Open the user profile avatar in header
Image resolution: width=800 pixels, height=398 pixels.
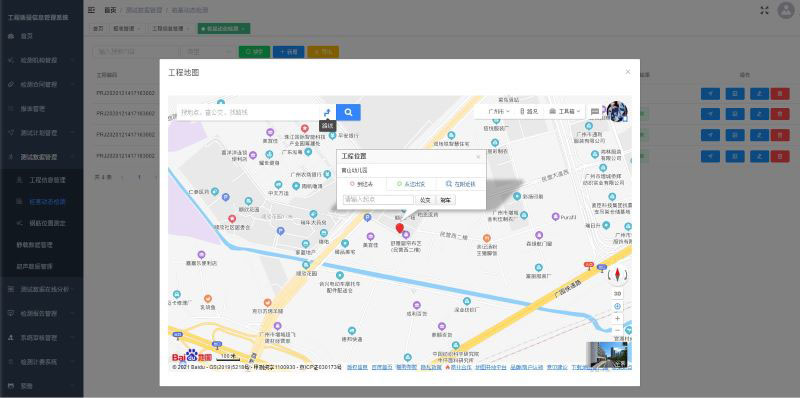point(786,10)
